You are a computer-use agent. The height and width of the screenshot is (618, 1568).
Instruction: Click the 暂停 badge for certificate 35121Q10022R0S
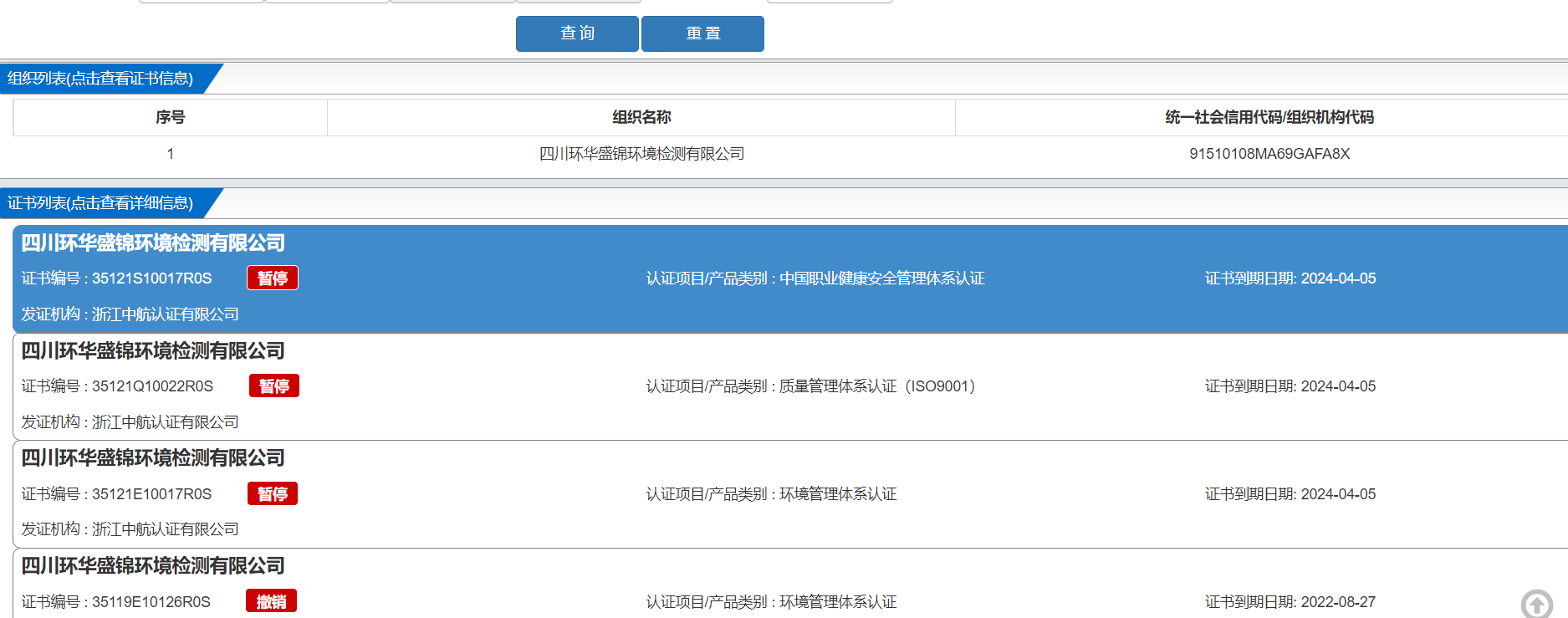point(274,386)
